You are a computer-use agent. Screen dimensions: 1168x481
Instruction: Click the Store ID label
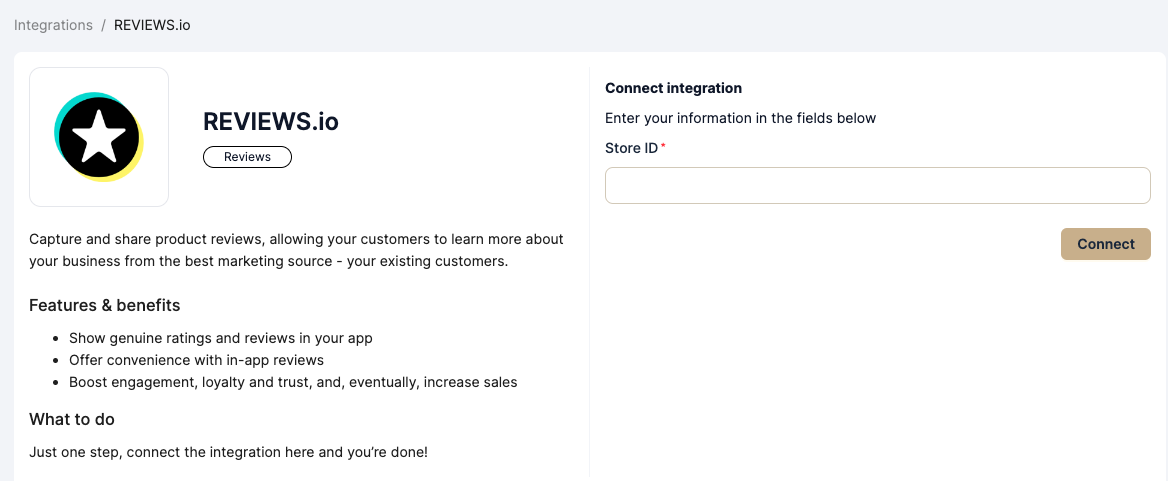tap(631, 148)
